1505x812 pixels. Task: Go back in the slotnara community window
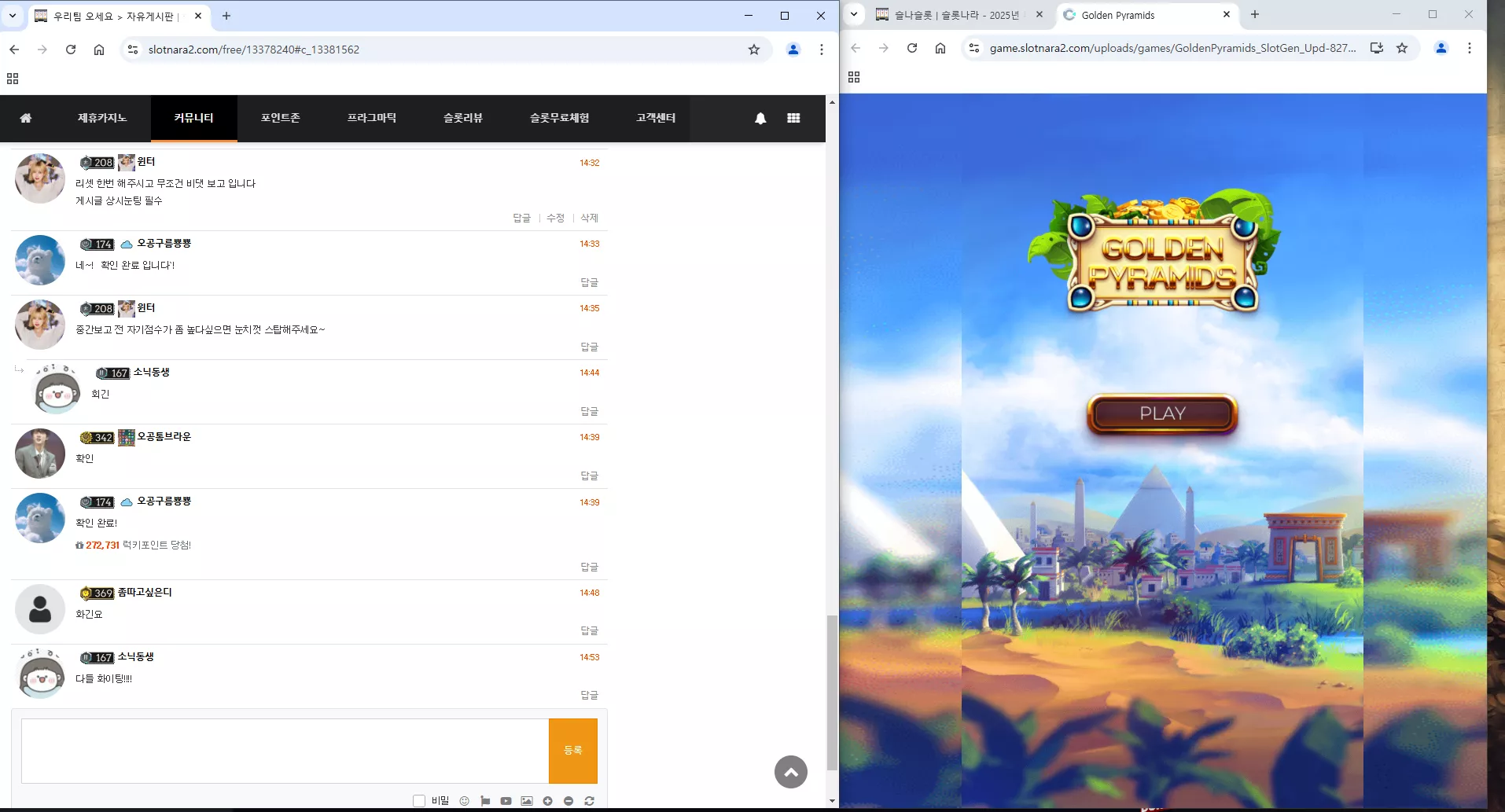coord(14,50)
